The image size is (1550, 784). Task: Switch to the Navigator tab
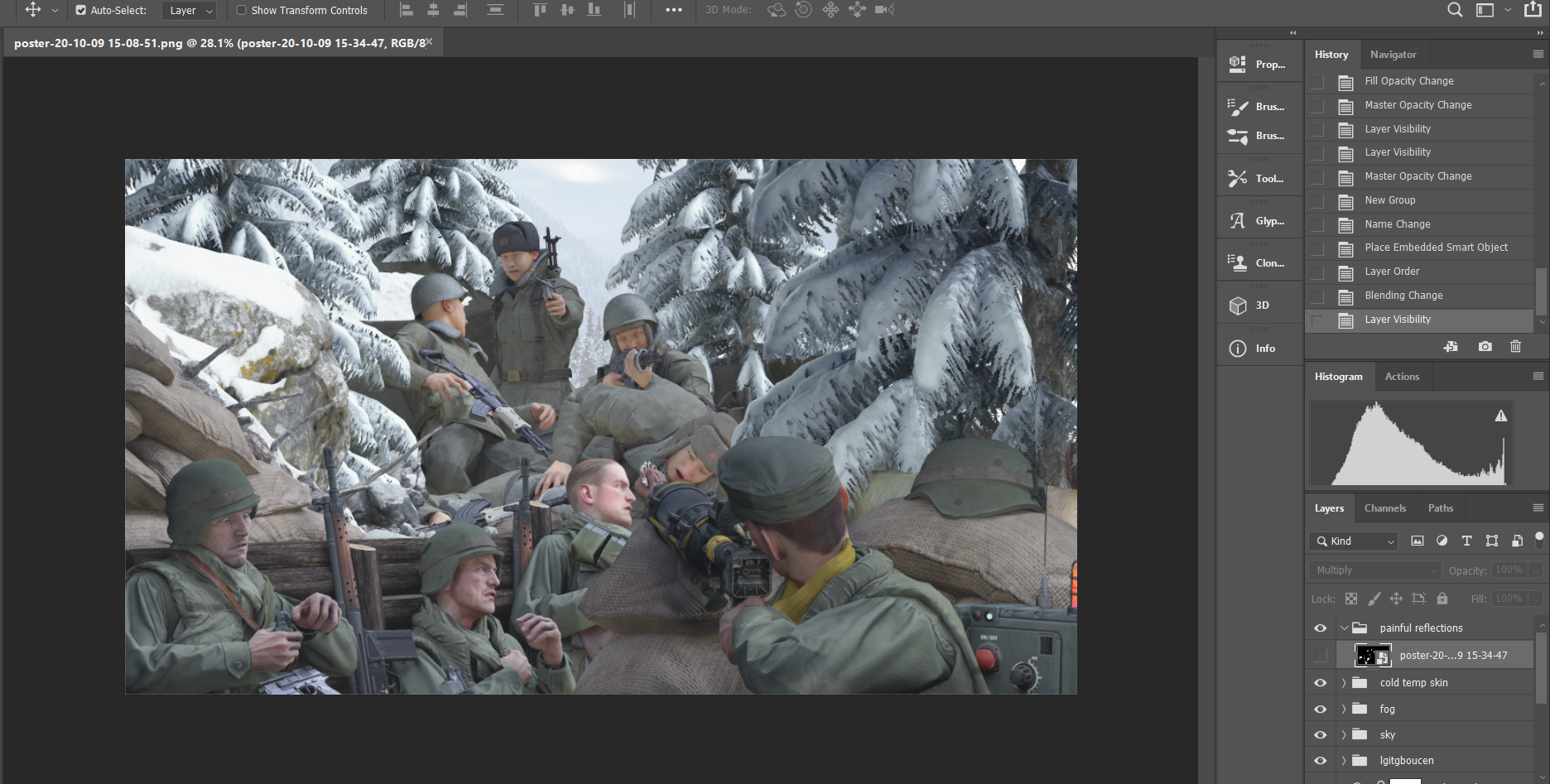pos(1394,55)
